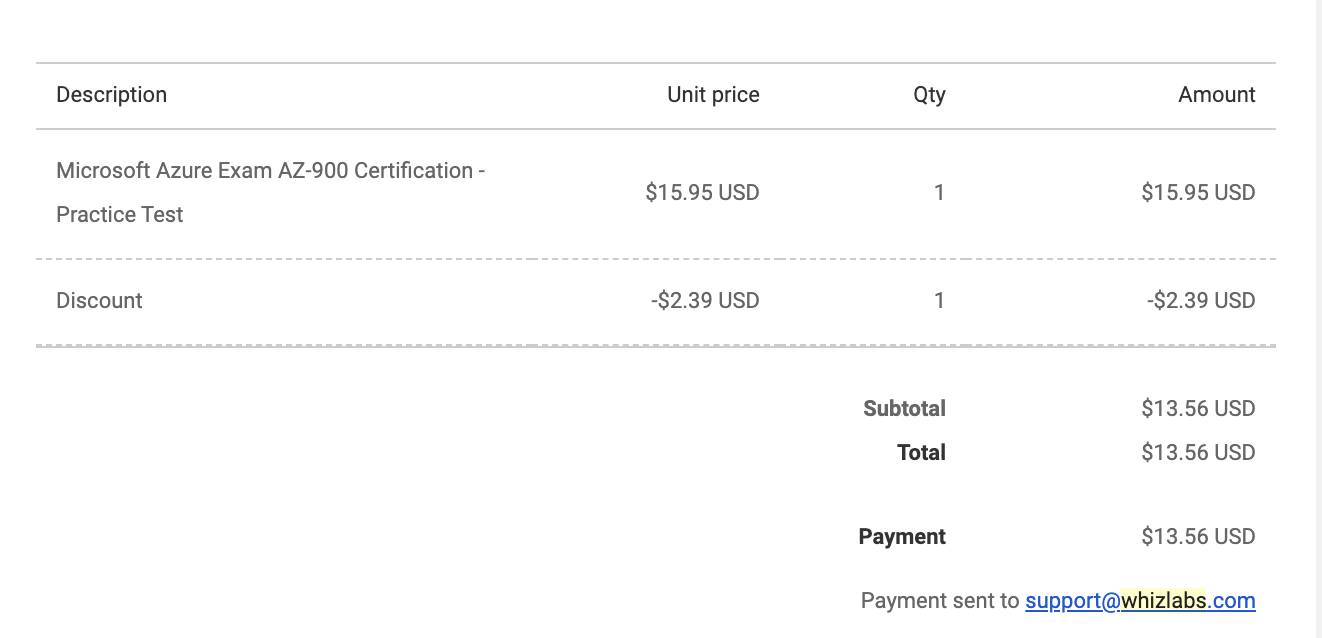Click the Payment label
The image size is (1322, 638).
[x=902, y=537]
